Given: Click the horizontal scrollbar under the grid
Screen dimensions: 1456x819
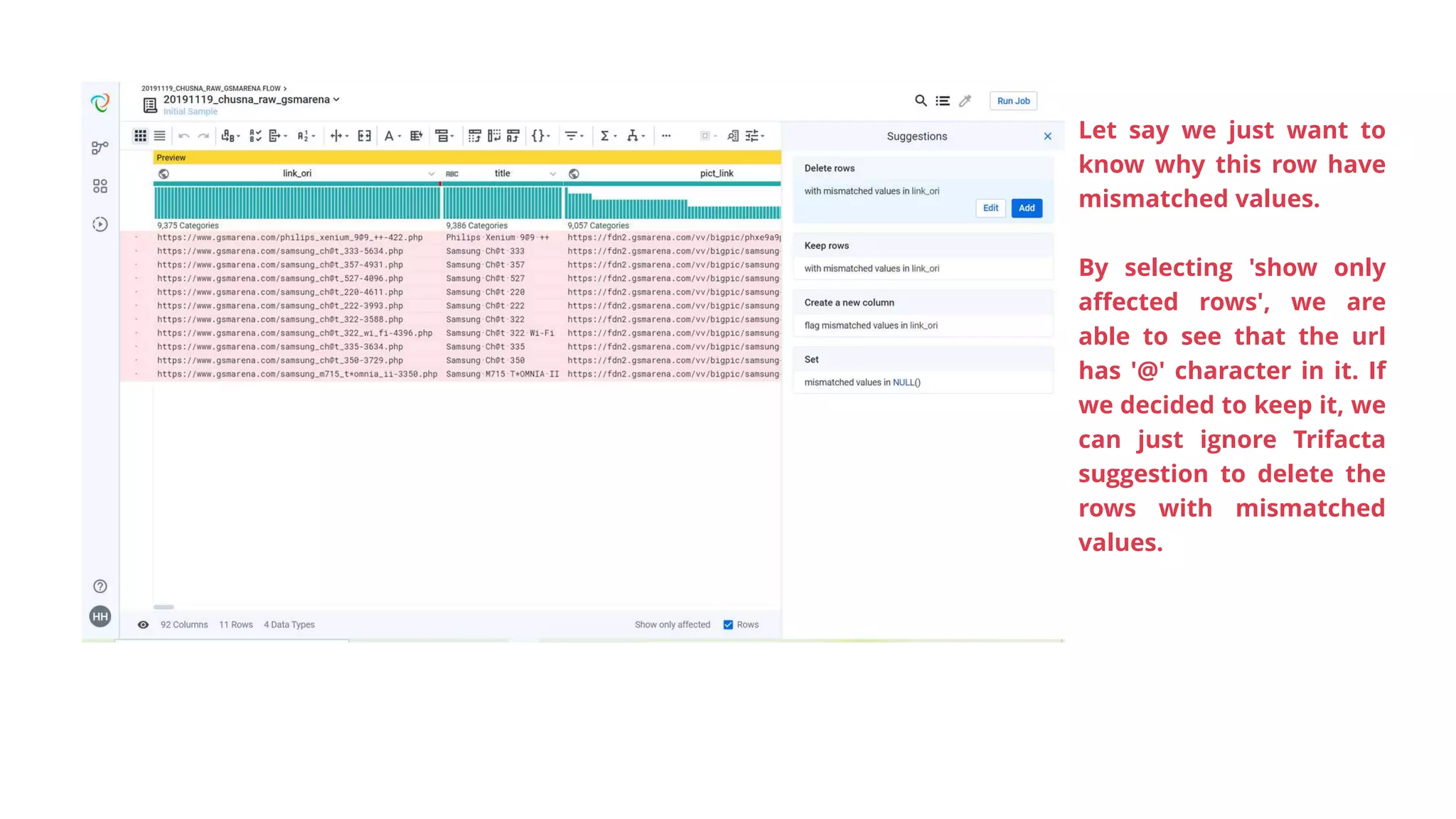Looking at the screenshot, I should pos(164,607).
